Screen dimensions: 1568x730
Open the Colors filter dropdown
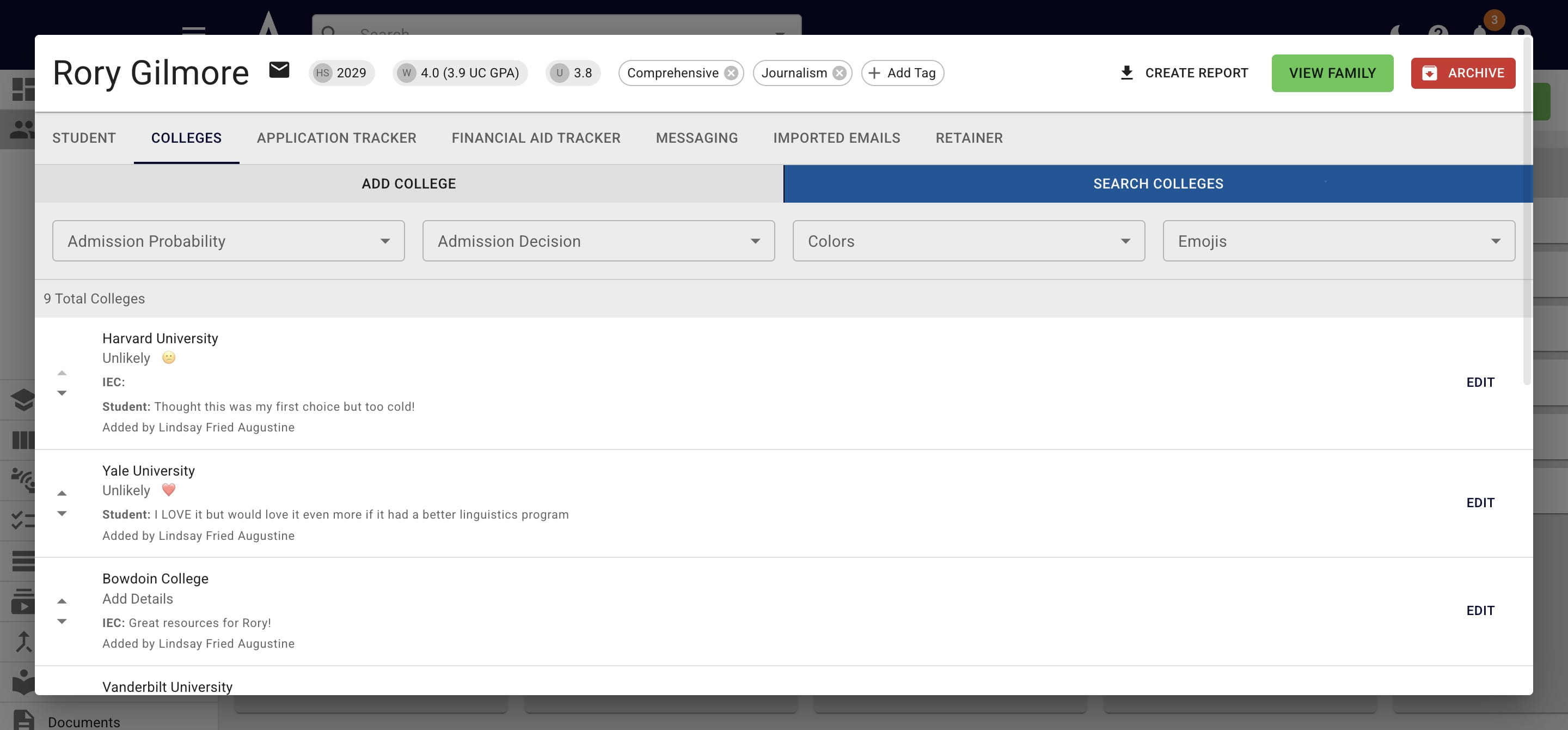969,241
